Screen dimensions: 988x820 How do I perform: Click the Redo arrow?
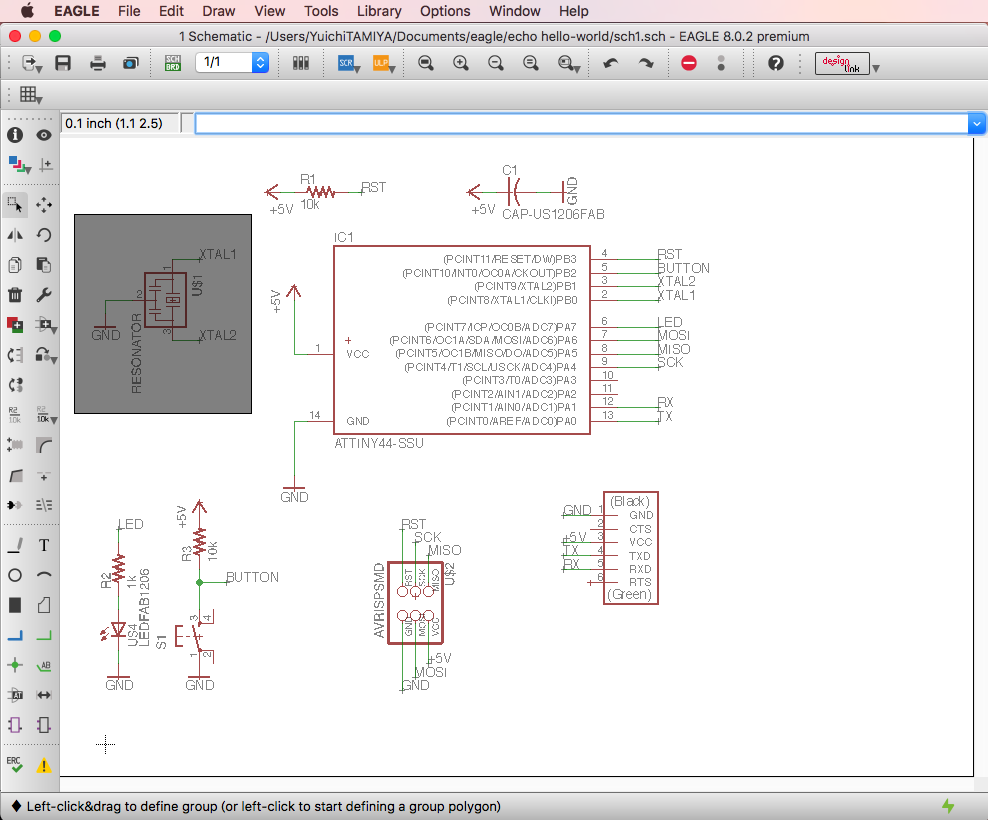click(646, 63)
